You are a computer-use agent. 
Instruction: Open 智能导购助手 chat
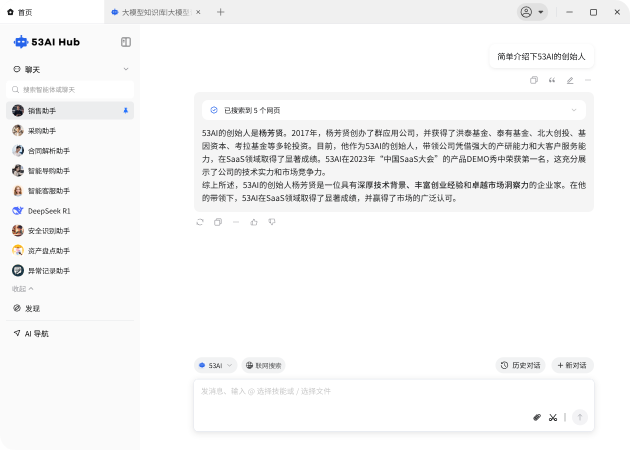(x=70, y=171)
